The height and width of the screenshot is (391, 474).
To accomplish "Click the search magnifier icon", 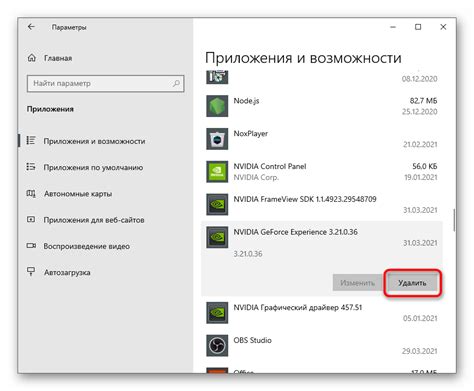I will coord(176,83).
